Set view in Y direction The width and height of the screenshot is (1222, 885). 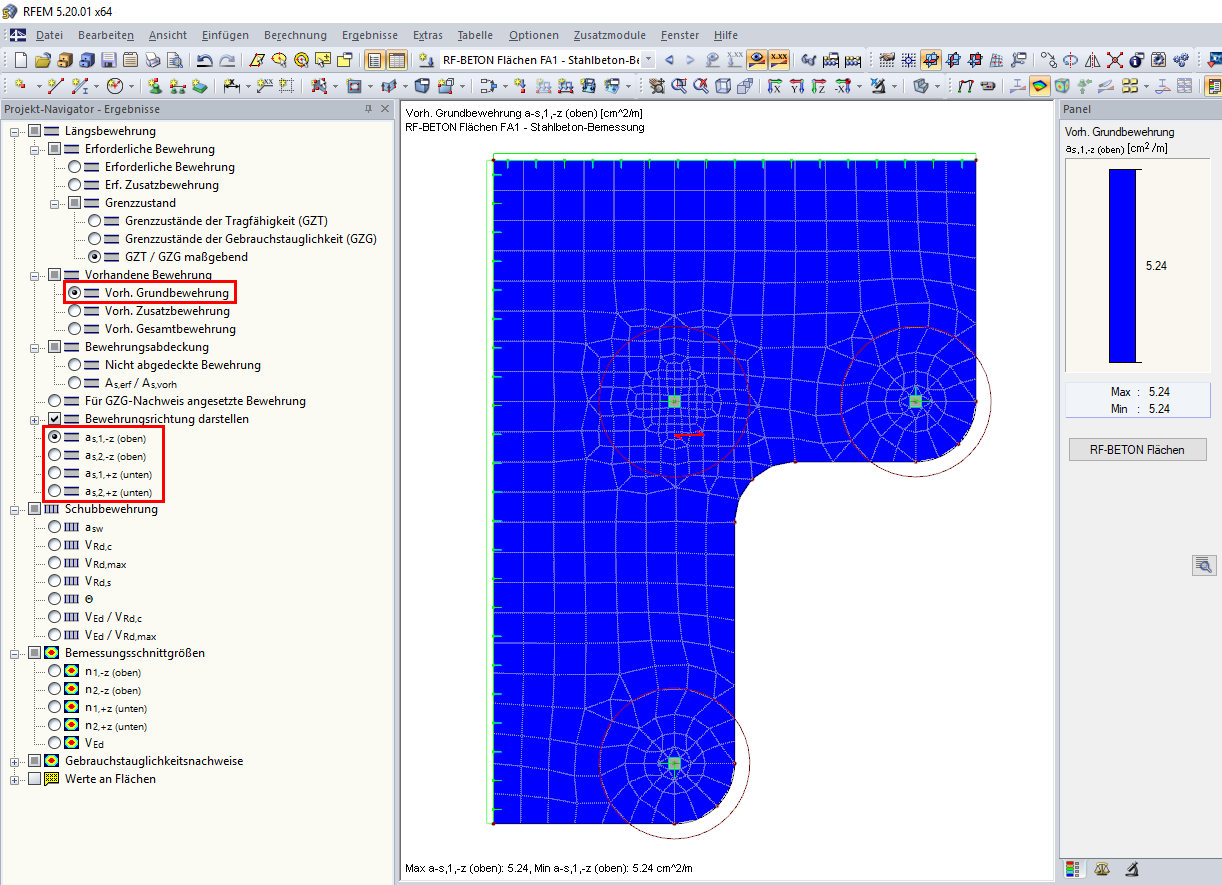[x=797, y=86]
